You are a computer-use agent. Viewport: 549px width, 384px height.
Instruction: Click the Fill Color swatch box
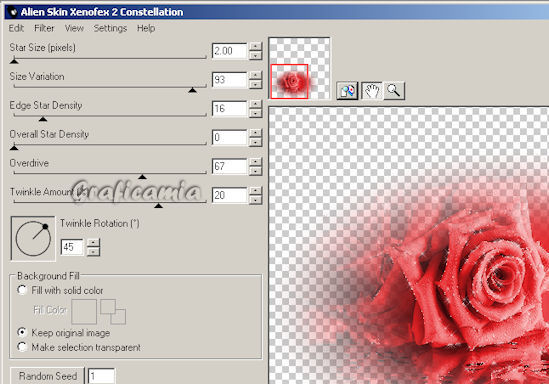tap(84, 311)
